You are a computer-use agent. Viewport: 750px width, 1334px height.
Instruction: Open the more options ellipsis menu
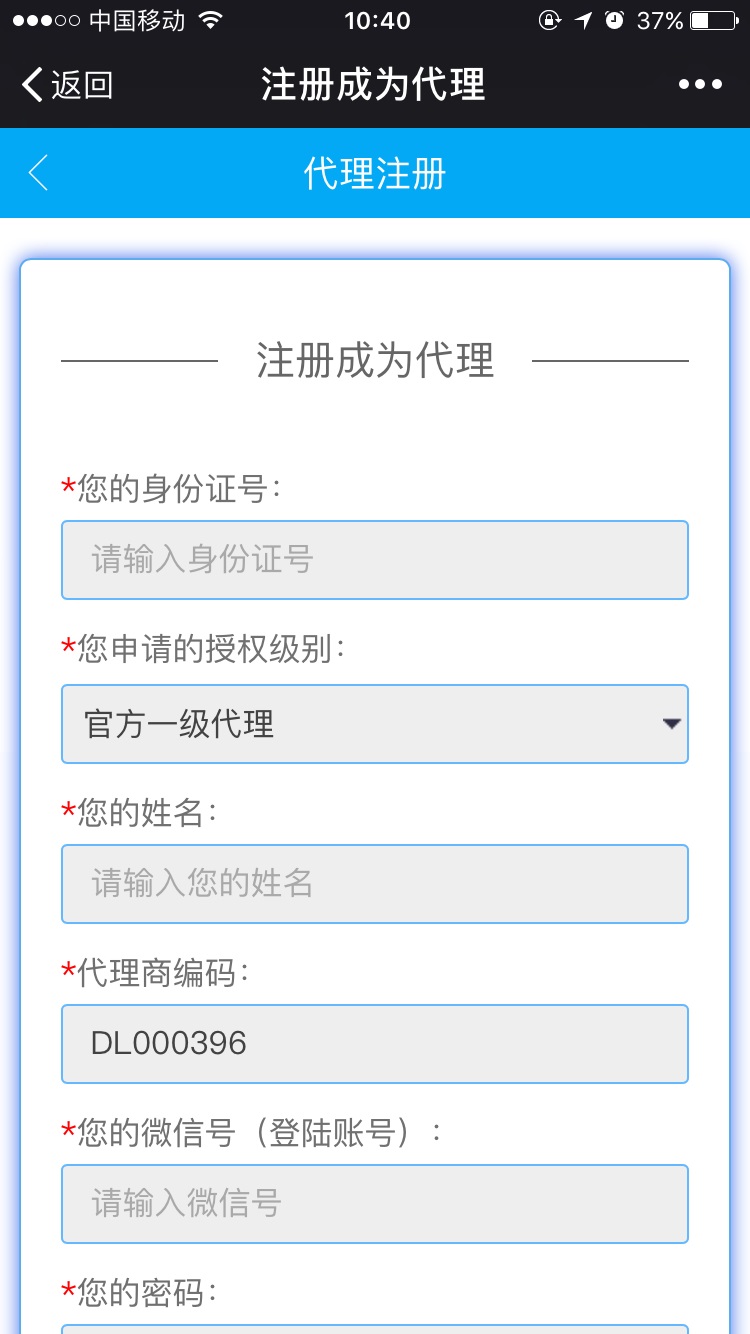pos(701,84)
